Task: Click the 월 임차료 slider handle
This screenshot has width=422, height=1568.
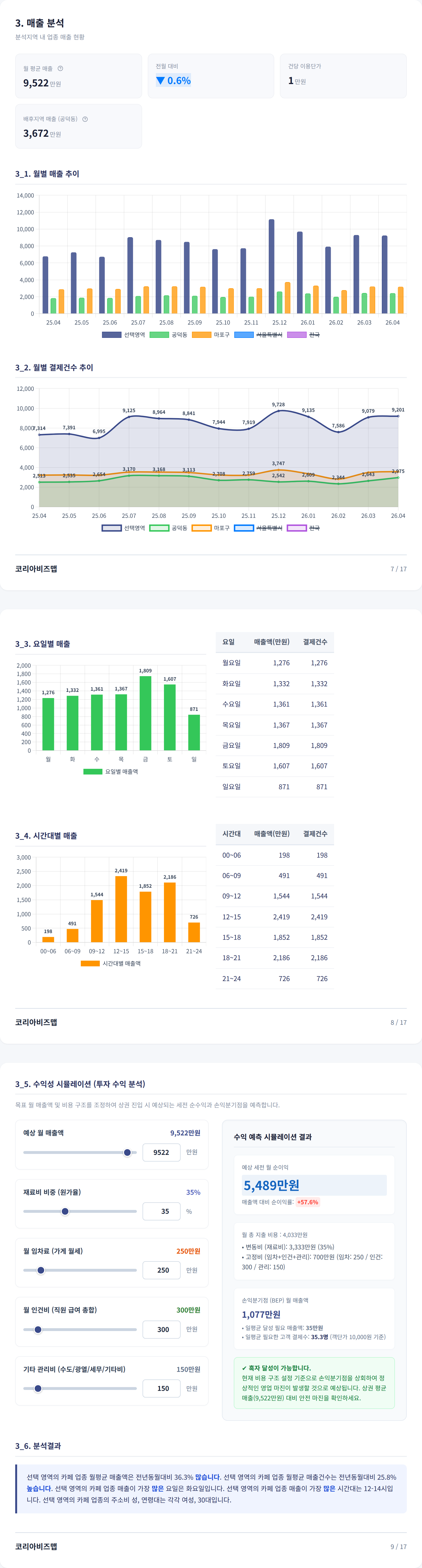Action: (41, 1270)
